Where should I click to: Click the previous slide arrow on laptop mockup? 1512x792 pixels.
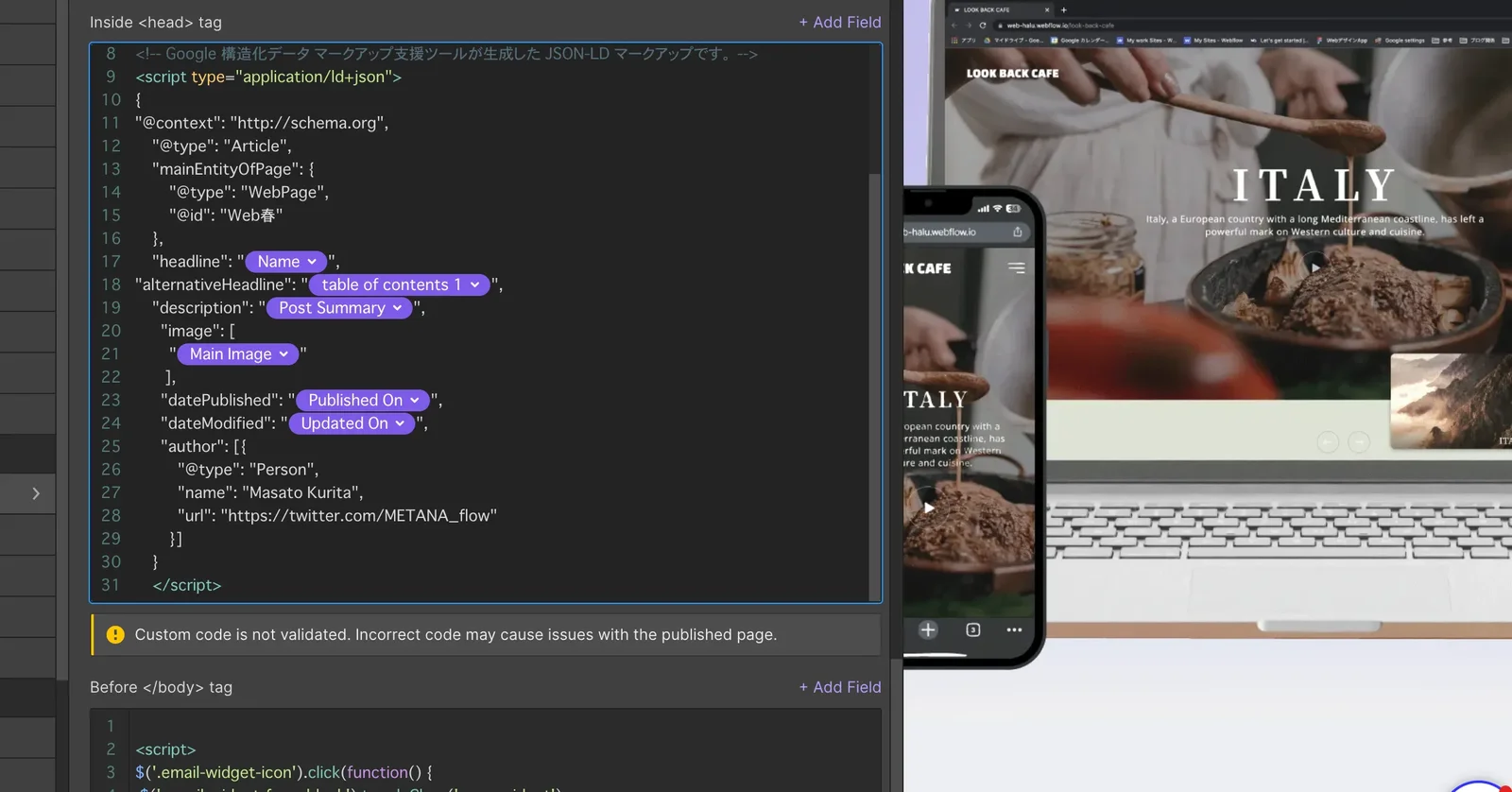(x=1328, y=441)
